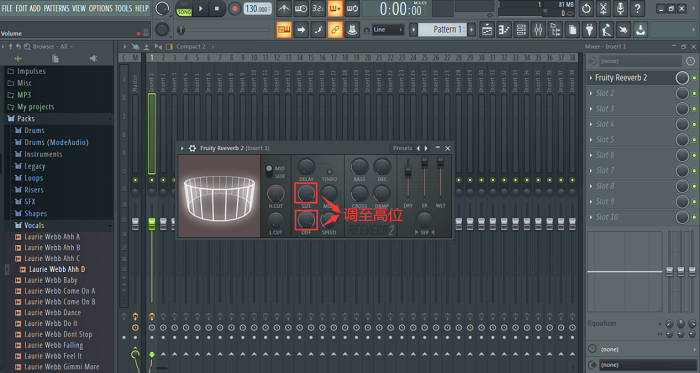
Task: Toggle blend recording overdub icon
Action: click(335, 8)
